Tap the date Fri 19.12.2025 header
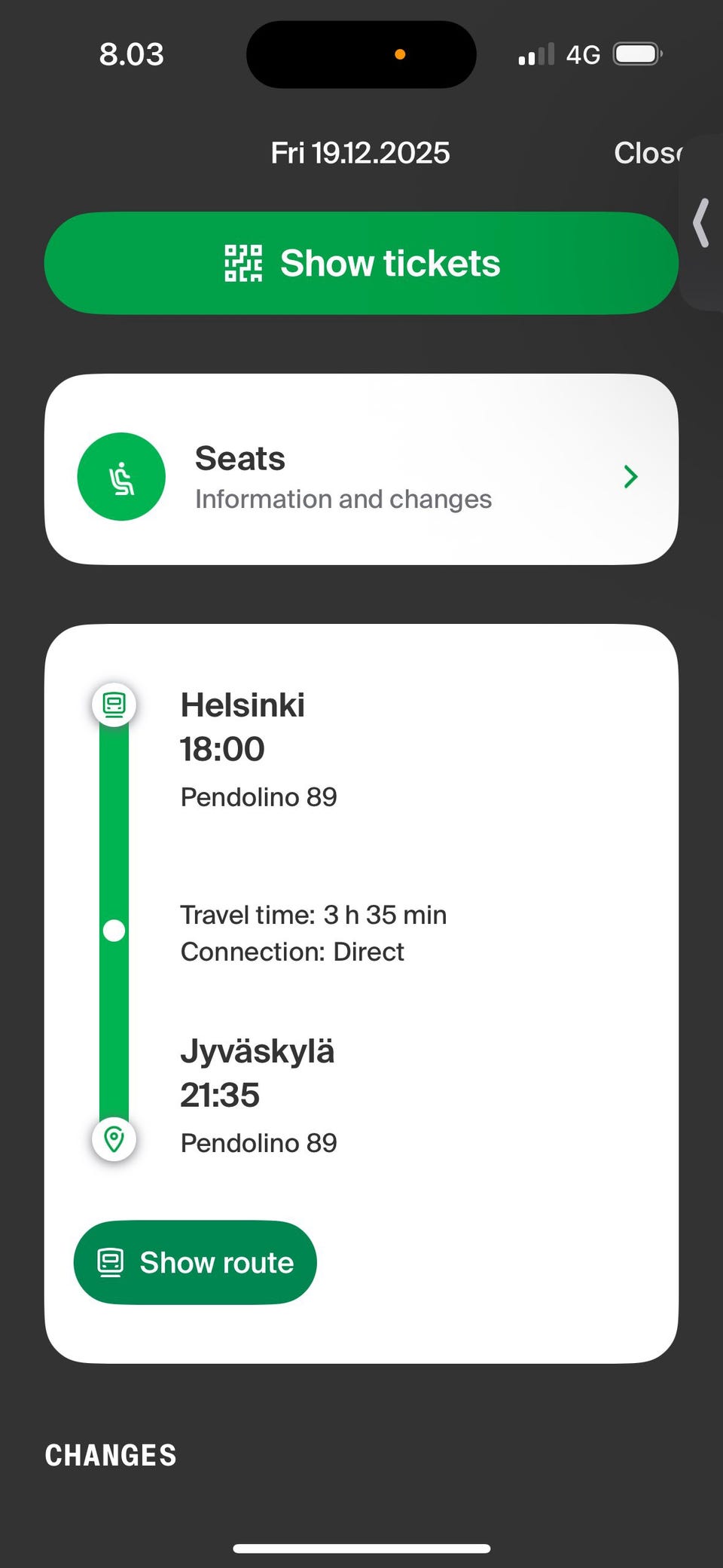 360,153
